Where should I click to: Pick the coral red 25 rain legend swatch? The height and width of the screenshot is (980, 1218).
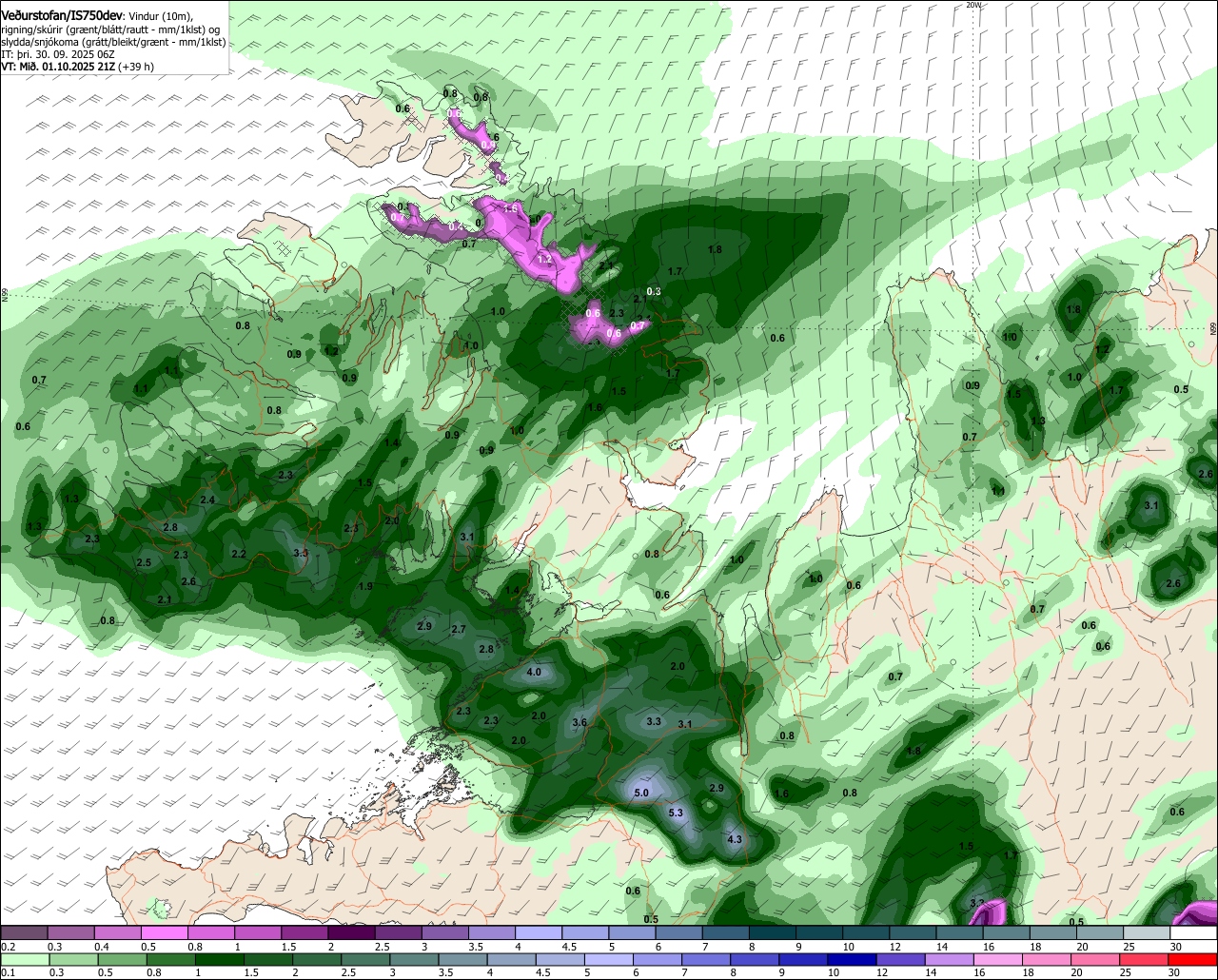click(x=1145, y=960)
